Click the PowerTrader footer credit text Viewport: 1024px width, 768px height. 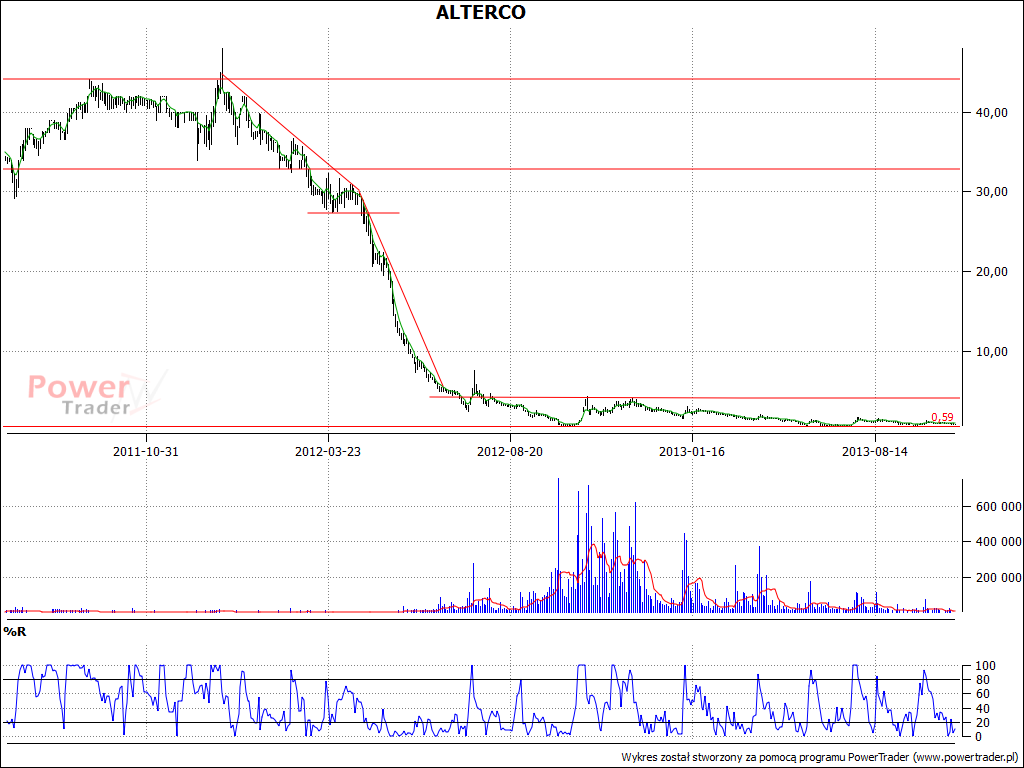click(x=819, y=757)
